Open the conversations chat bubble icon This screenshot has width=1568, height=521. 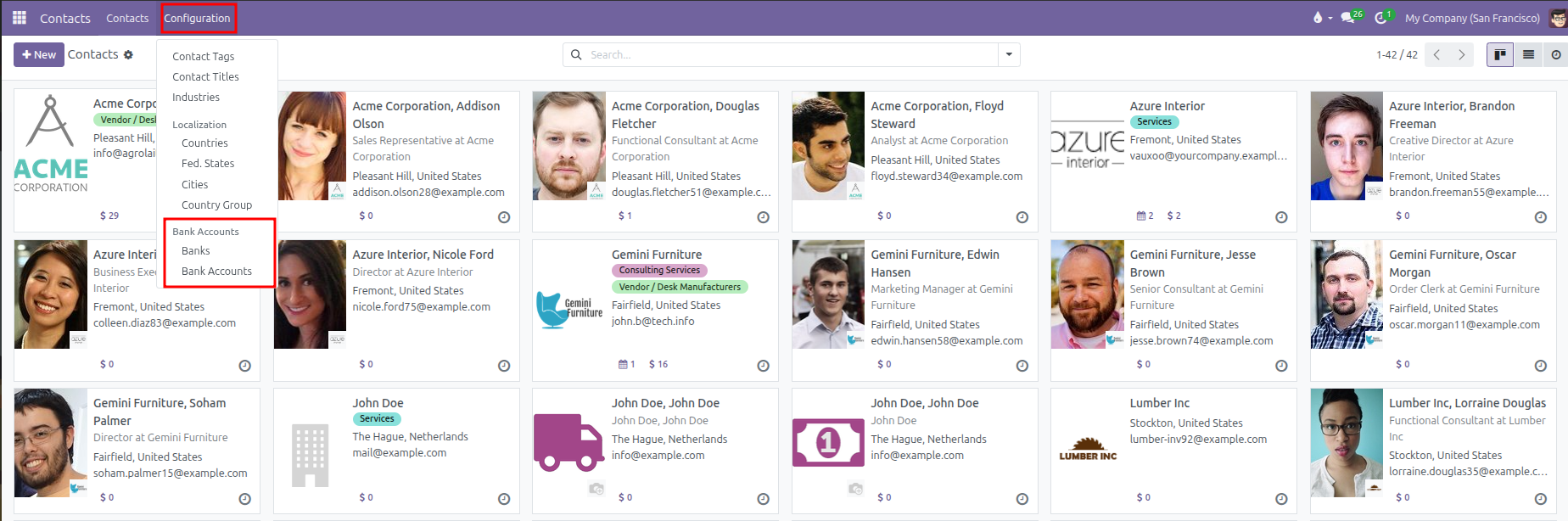point(1347,18)
